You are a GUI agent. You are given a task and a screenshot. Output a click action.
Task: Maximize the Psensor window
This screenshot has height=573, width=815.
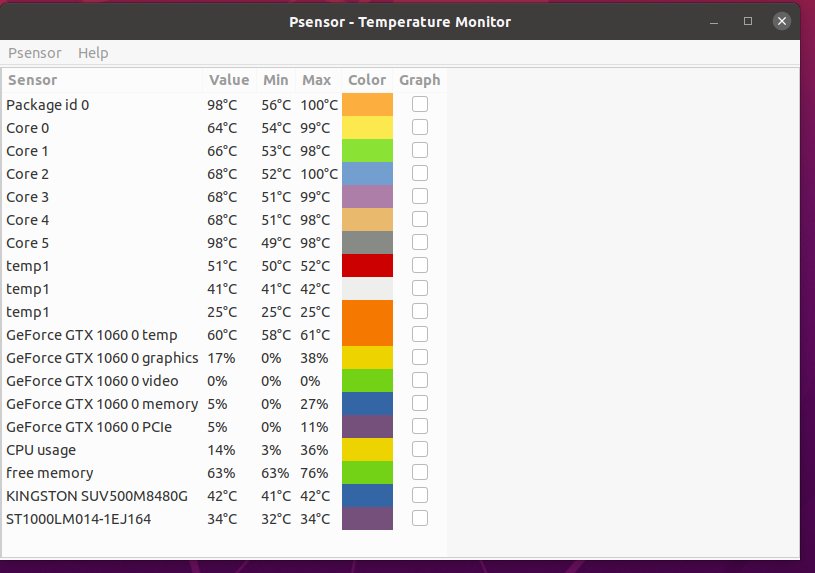[x=748, y=21]
